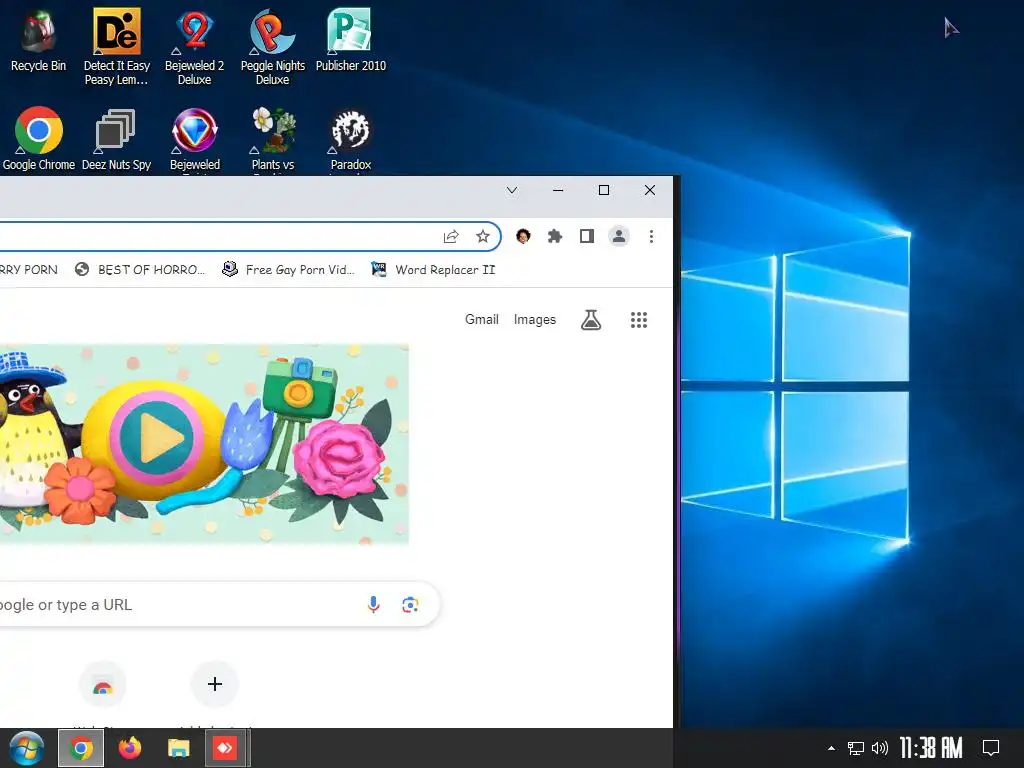
Task: Open Chrome's three-dot customize menu
Action: point(651,236)
